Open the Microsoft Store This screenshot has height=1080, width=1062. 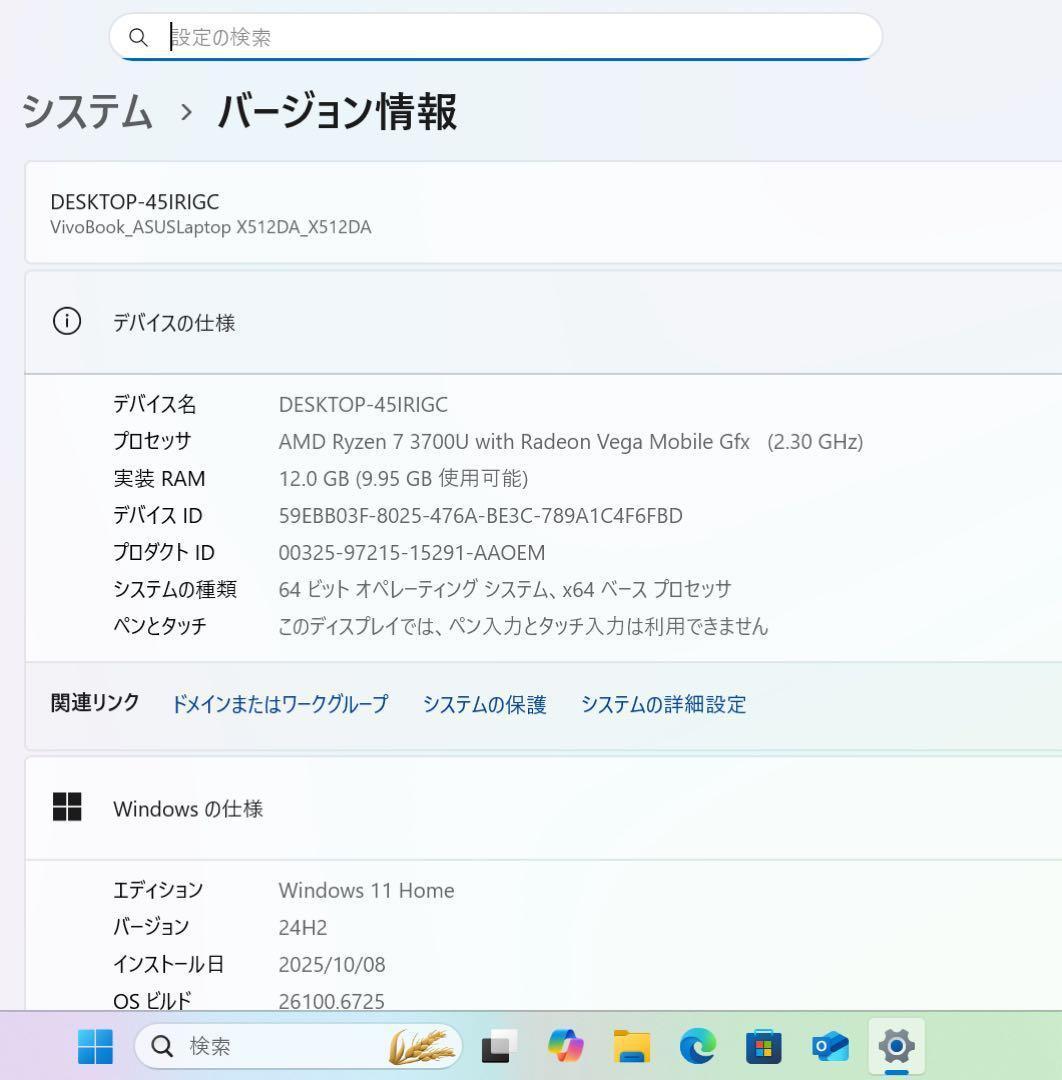pos(763,1047)
